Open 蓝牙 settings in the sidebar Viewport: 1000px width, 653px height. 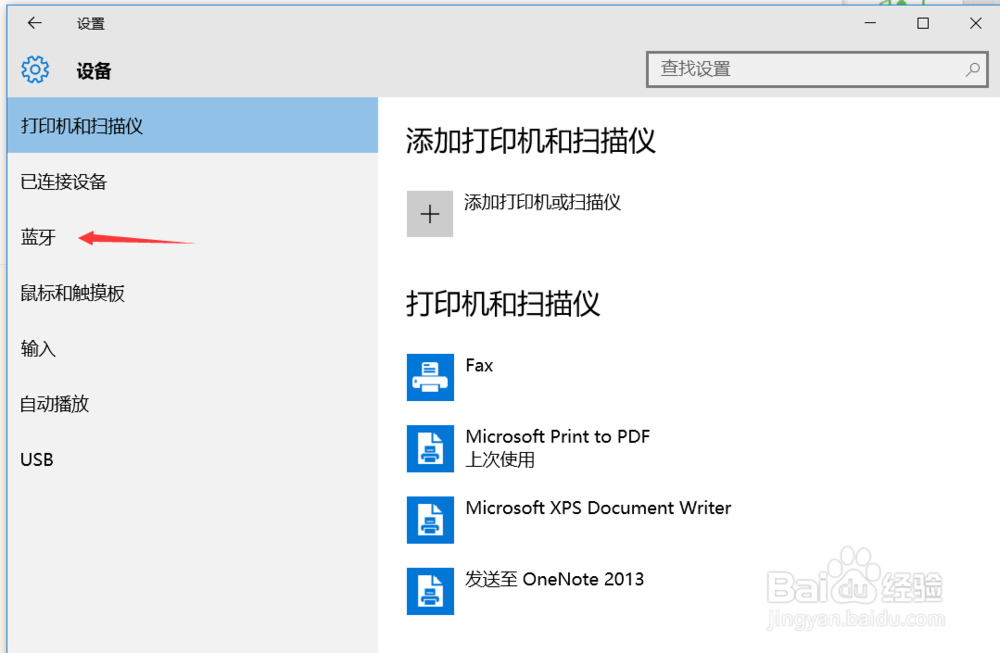(36, 237)
